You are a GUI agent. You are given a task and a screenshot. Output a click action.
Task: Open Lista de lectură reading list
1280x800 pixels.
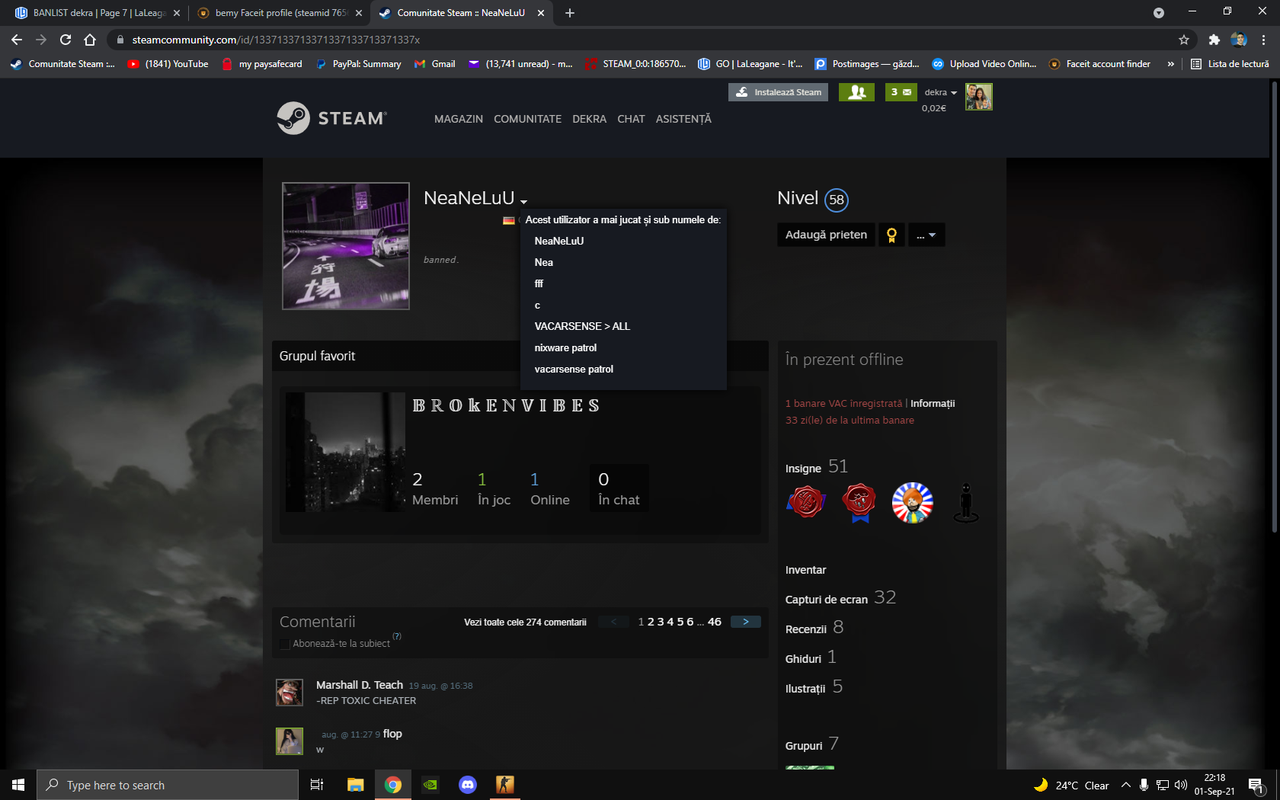(1230, 63)
